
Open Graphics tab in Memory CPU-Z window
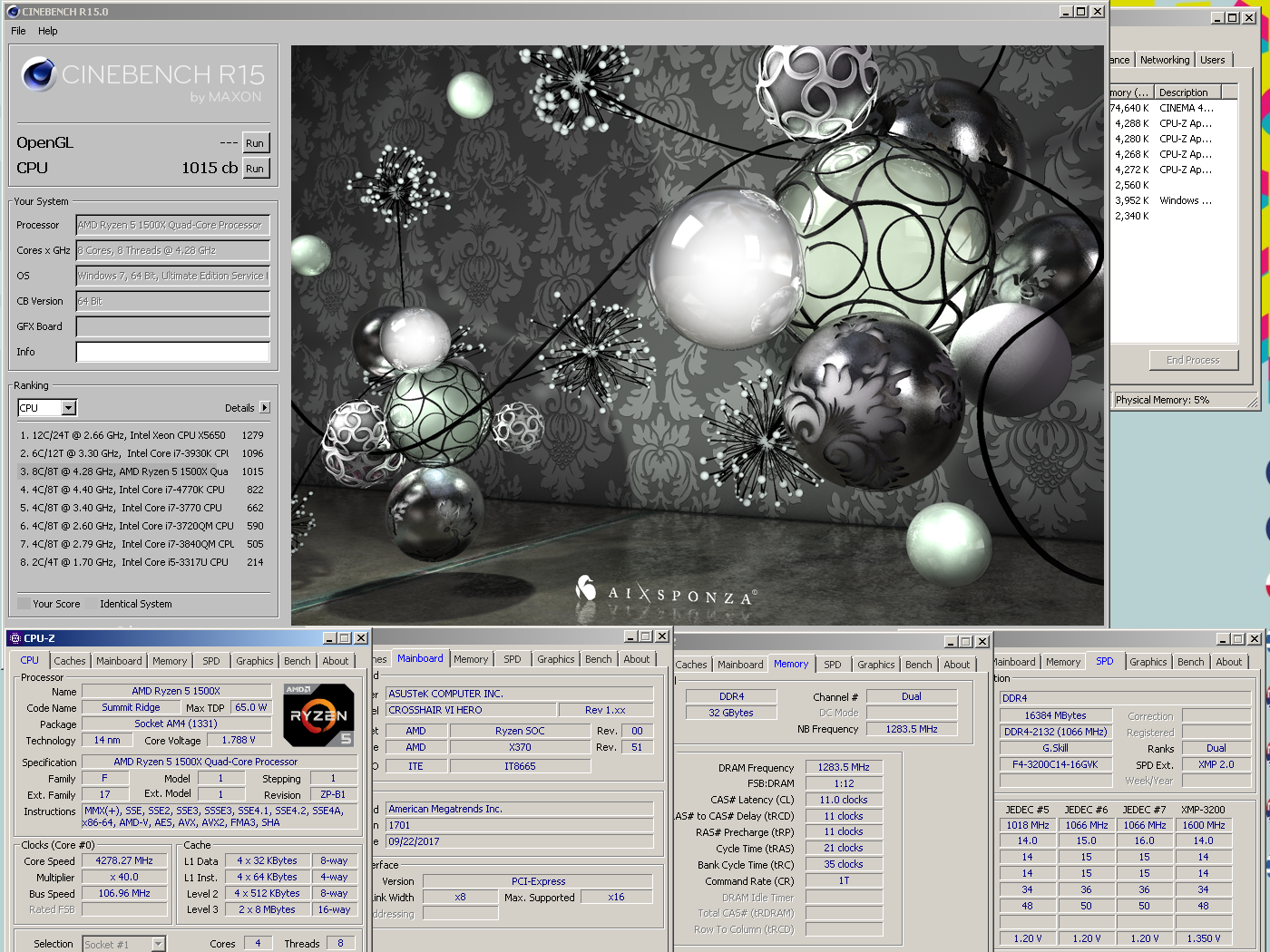point(875,665)
